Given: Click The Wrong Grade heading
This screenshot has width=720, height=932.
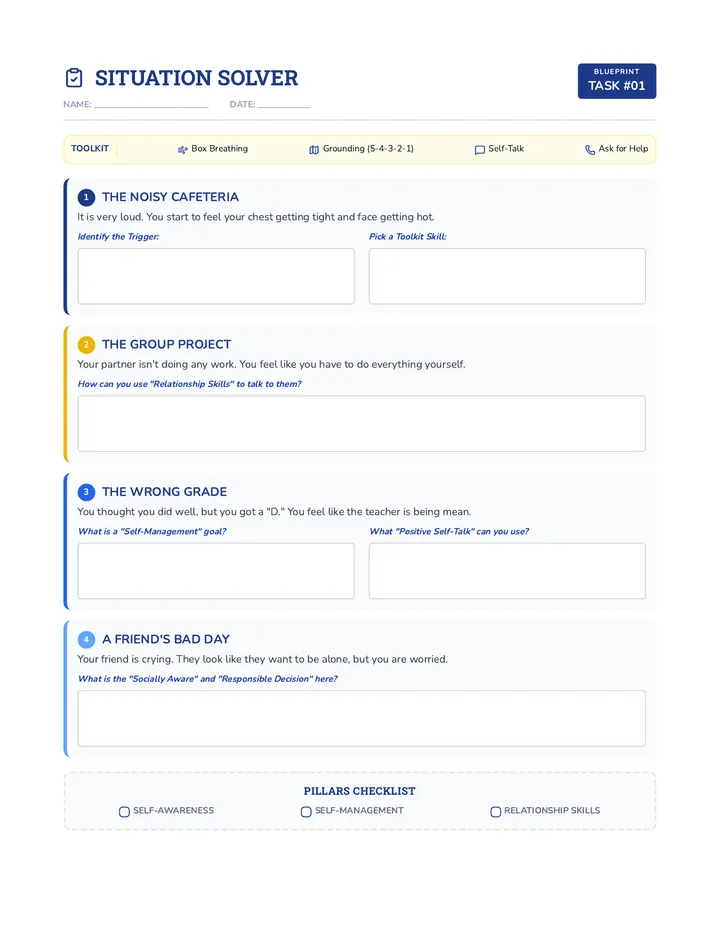Looking at the screenshot, I should pos(164,492).
